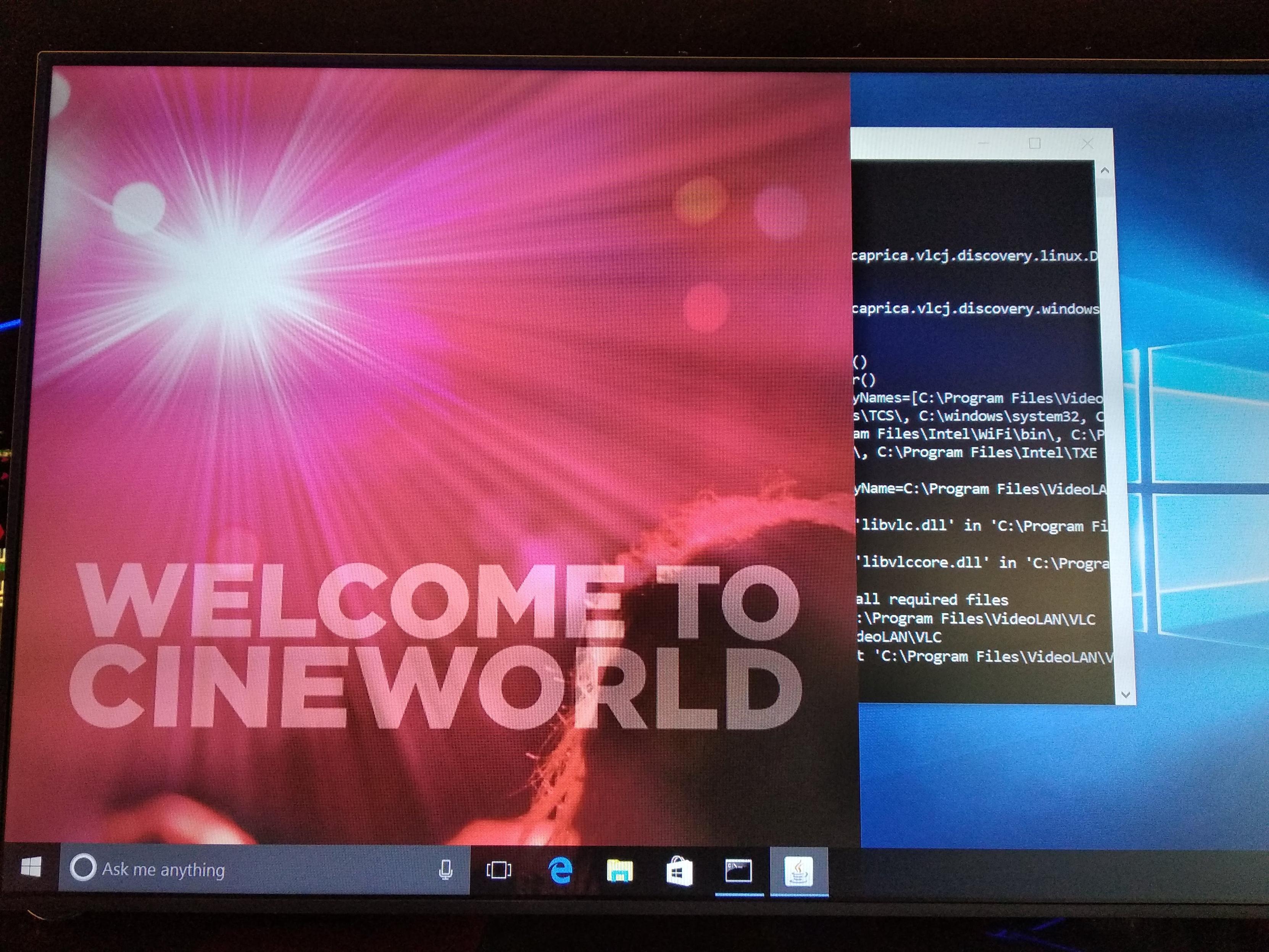This screenshot has height=952, width=1269.
Task: Open the Windows Start menu
Action: [x=31, y=867]
